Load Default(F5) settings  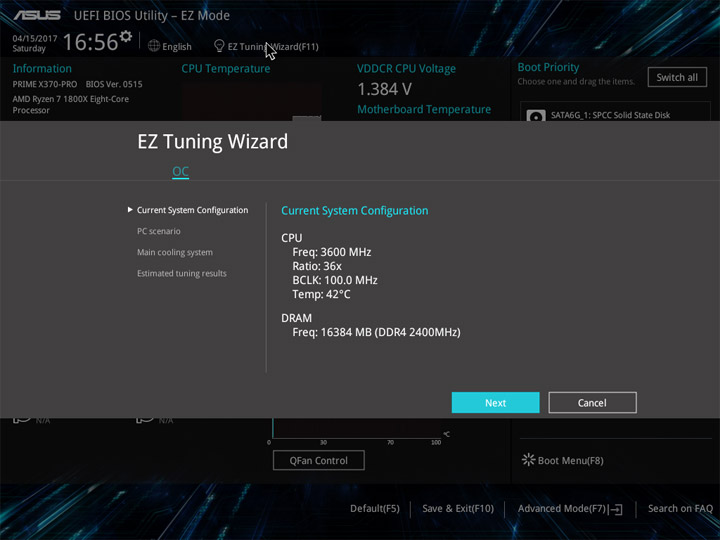(375, 508)
